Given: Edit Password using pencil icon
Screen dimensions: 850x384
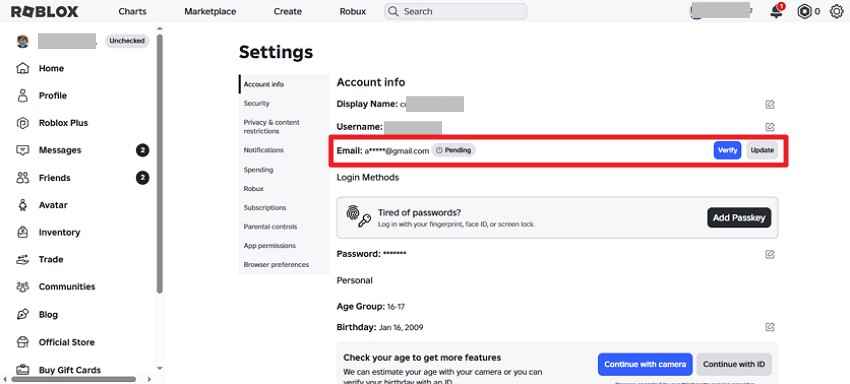Looking at the screenshot, I should pyautogui.click(x=770, y=254).
